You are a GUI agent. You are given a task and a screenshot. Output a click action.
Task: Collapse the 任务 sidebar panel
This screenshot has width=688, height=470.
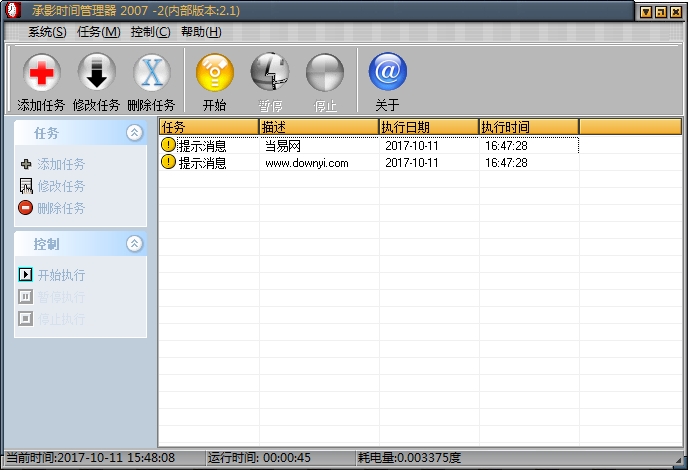[x=134, y=133]
